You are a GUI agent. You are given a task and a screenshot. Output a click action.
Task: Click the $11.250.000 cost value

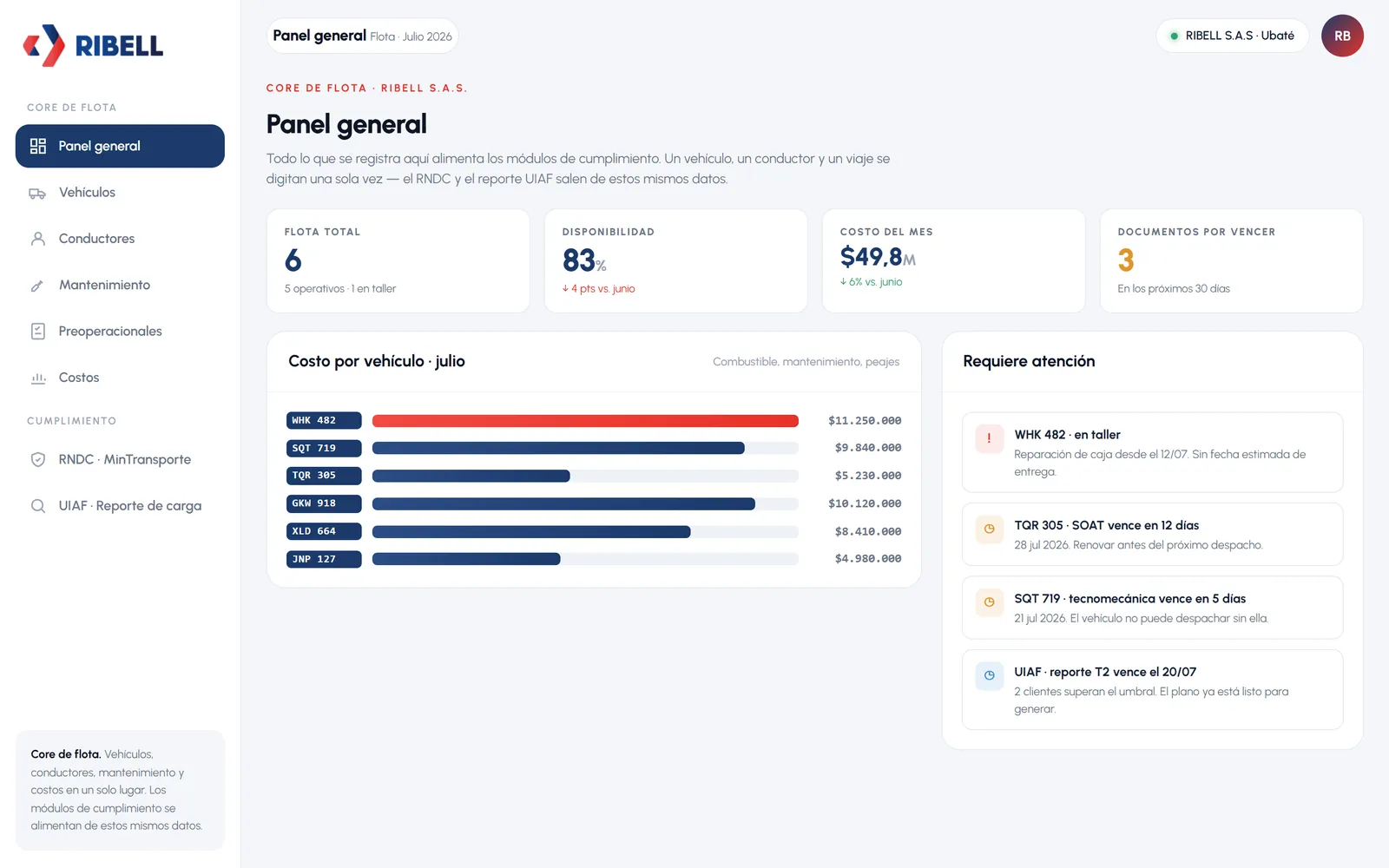865,421
